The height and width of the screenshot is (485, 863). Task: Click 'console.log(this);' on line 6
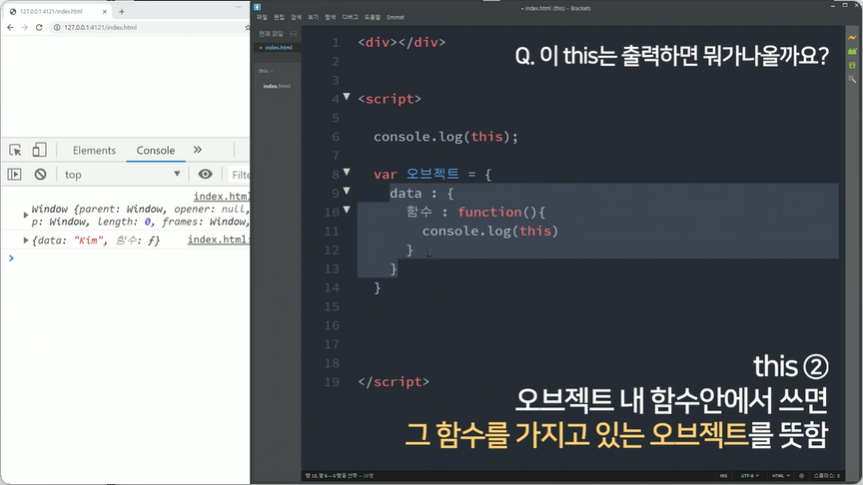point(446,137)
